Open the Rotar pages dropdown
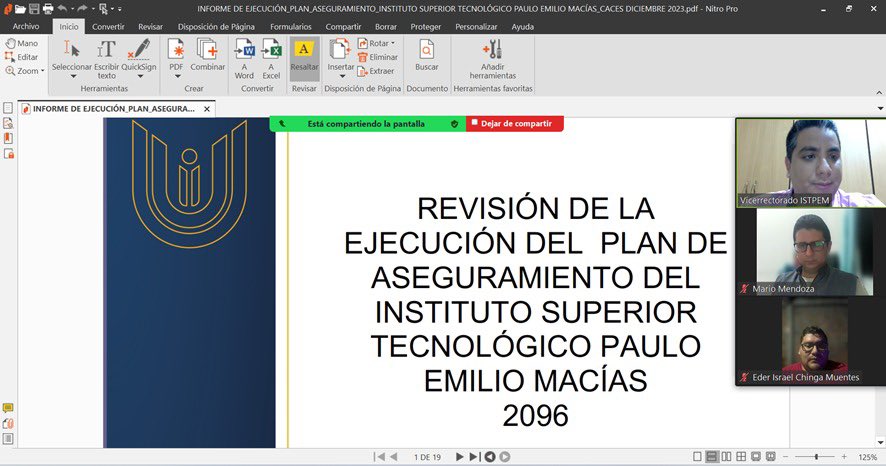Image resolution: width=886 pixels, height=466 pixels. click(376, 43)
